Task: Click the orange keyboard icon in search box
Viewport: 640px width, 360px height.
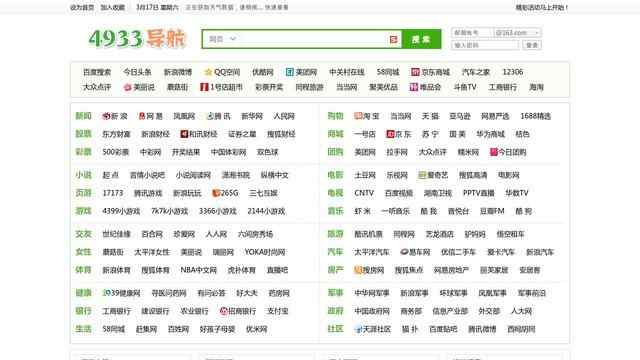Action: click(x=393, y=39)
